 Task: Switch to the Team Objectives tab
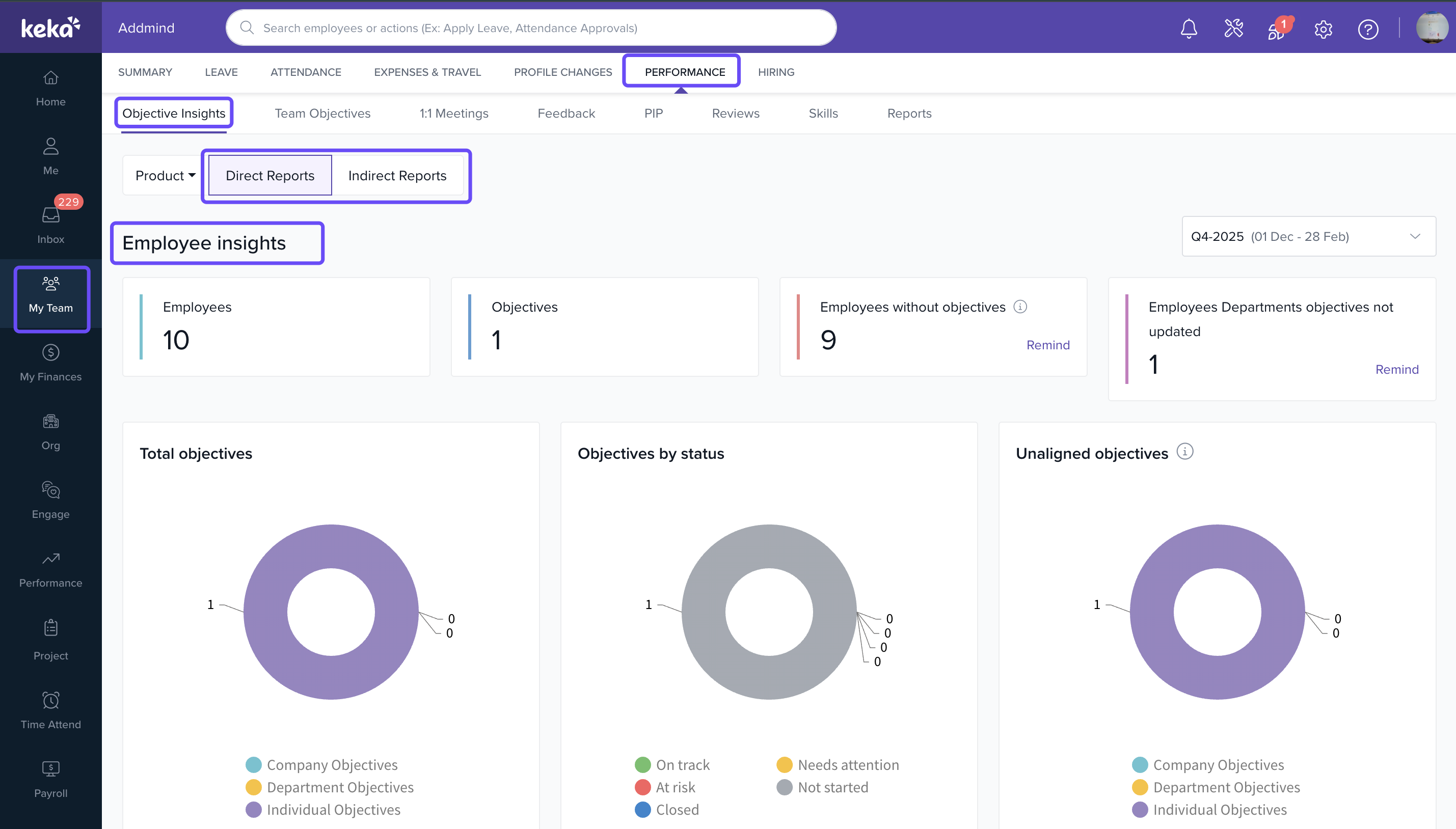[x=322, y=114]
